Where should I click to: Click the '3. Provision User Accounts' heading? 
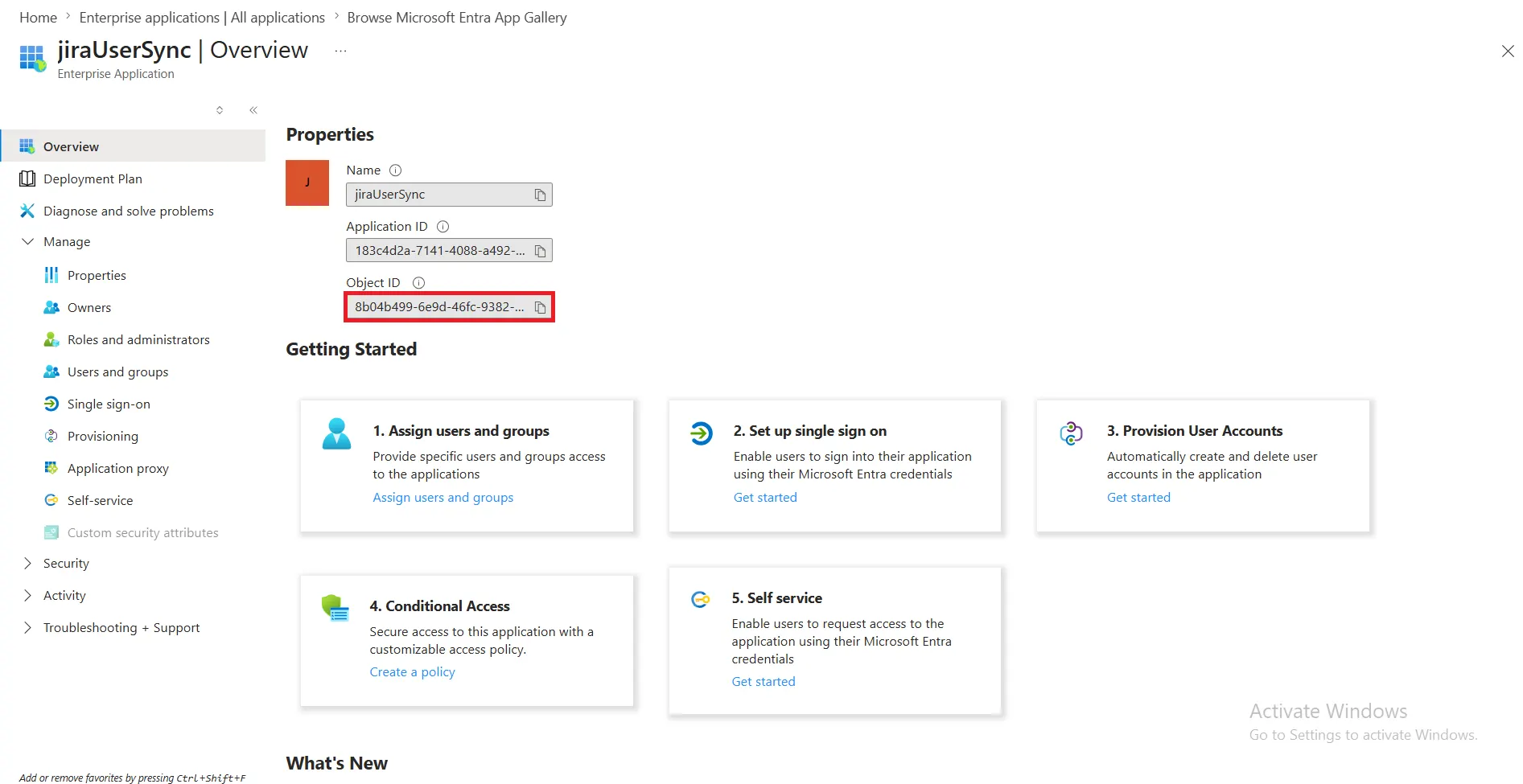pyautogui.click(x=1195, y=431)
